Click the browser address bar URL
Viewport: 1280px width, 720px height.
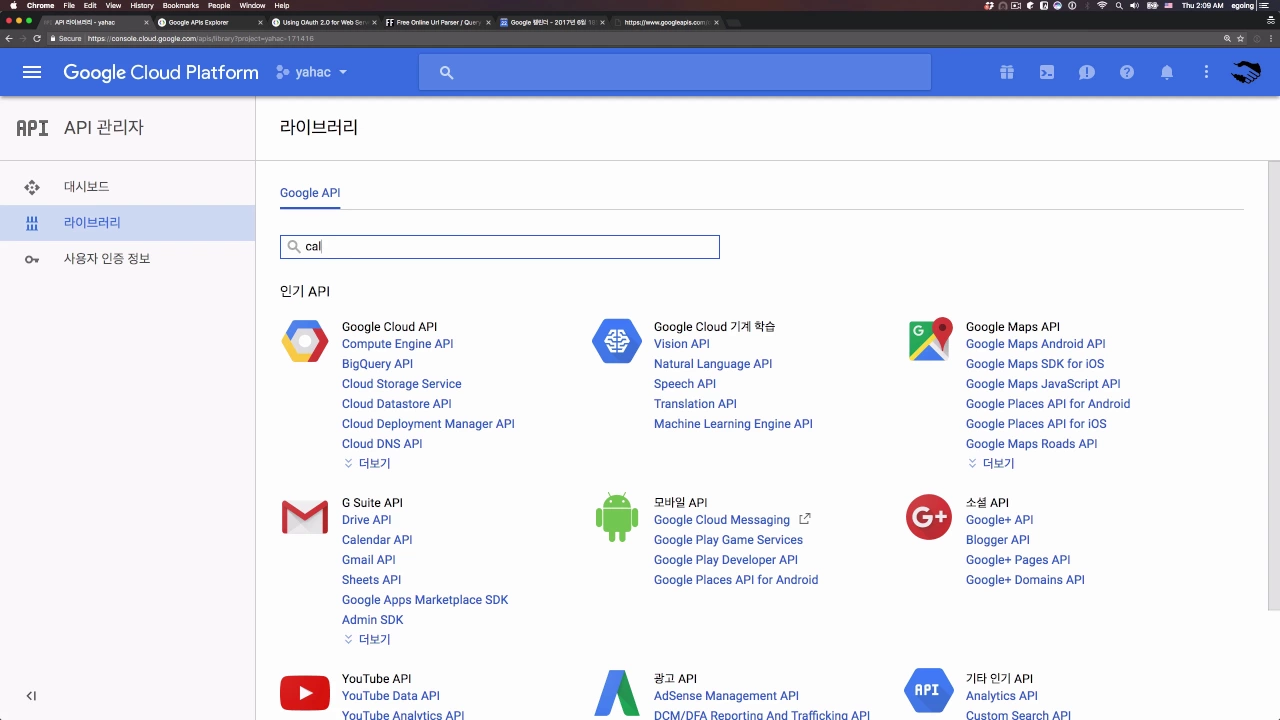point(200,38)
